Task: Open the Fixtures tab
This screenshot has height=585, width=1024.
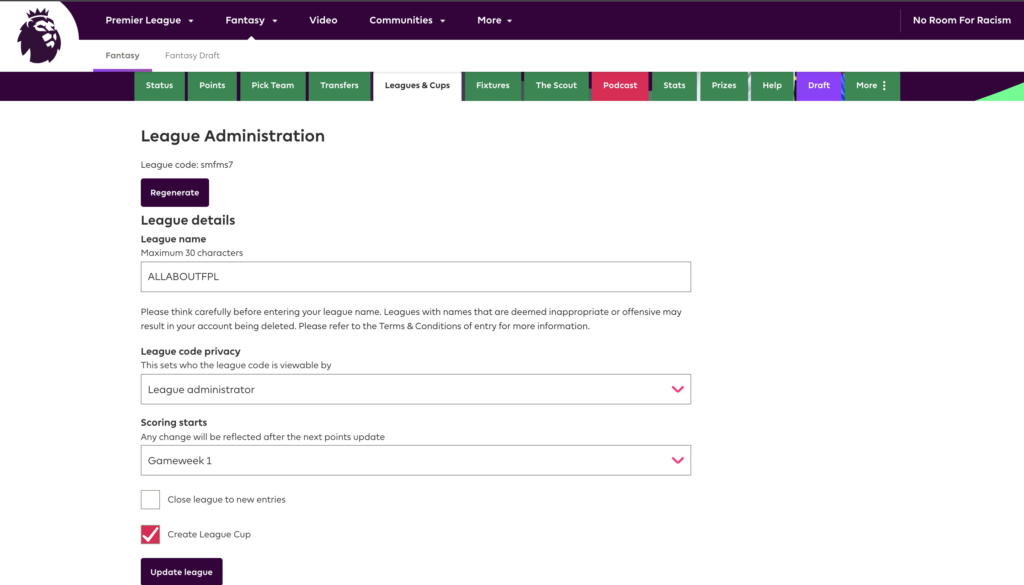Action: click(x=492, y=86)
